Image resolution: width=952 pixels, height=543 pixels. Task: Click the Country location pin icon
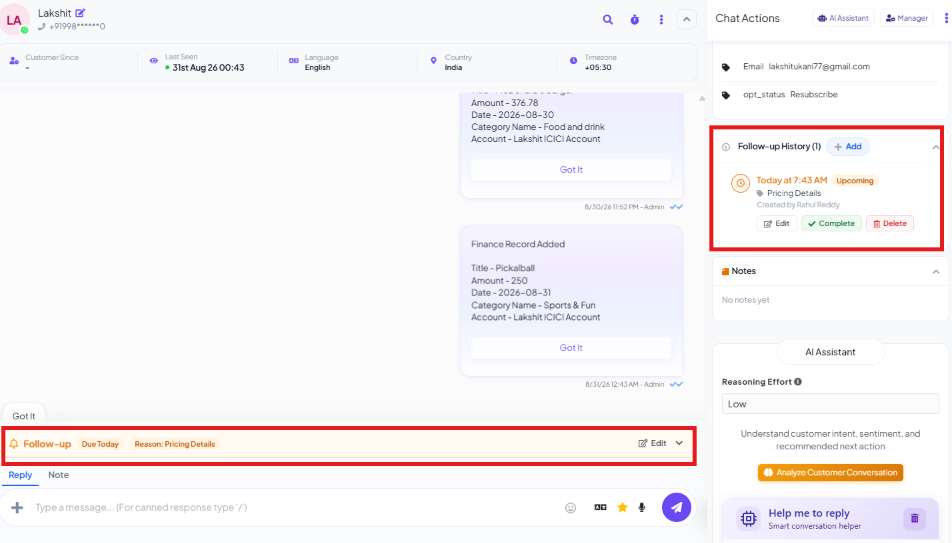[x=434, y=61]
